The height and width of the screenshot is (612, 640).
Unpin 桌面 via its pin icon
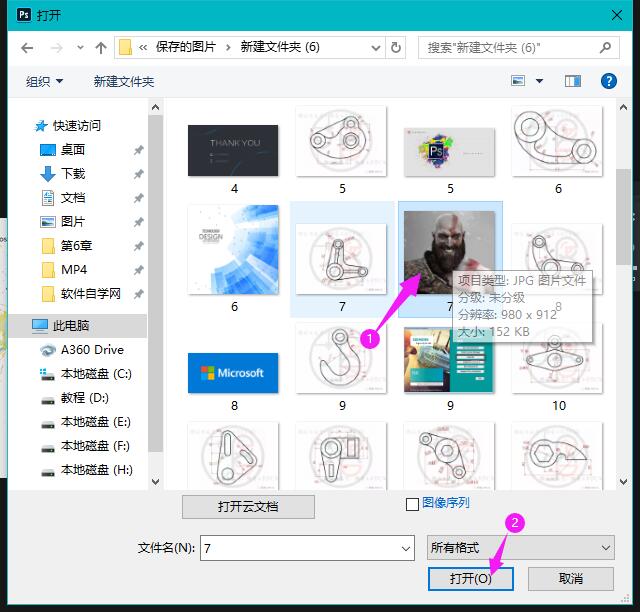[138, 150]
